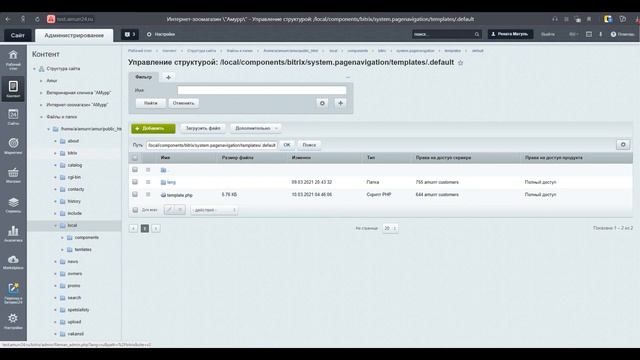Click the Найти filter button
The height and width of the screenshot is (360, 640).
click(x=151, y=103)
